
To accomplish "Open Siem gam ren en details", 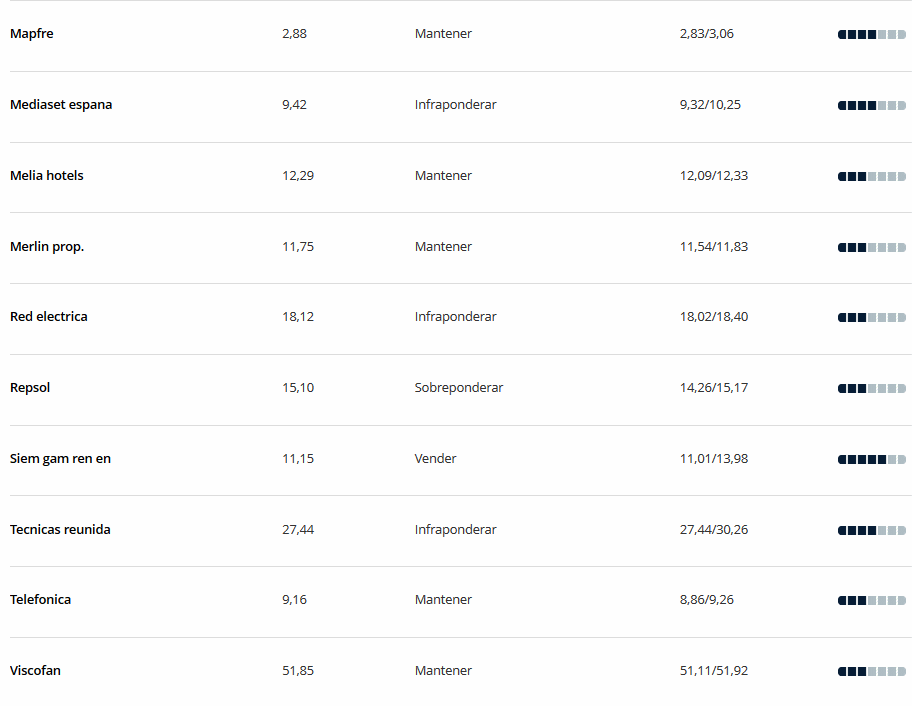I will pyautogui.click(x=60, y=459).
